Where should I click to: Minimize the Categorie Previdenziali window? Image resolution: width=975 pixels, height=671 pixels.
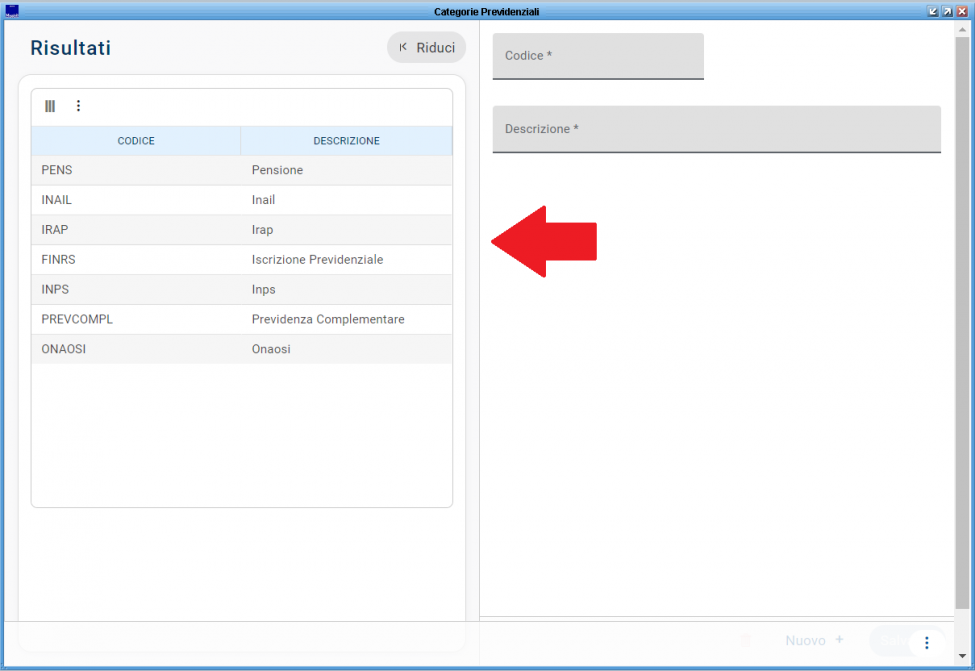pyautogui.click(x=932, y=11)
